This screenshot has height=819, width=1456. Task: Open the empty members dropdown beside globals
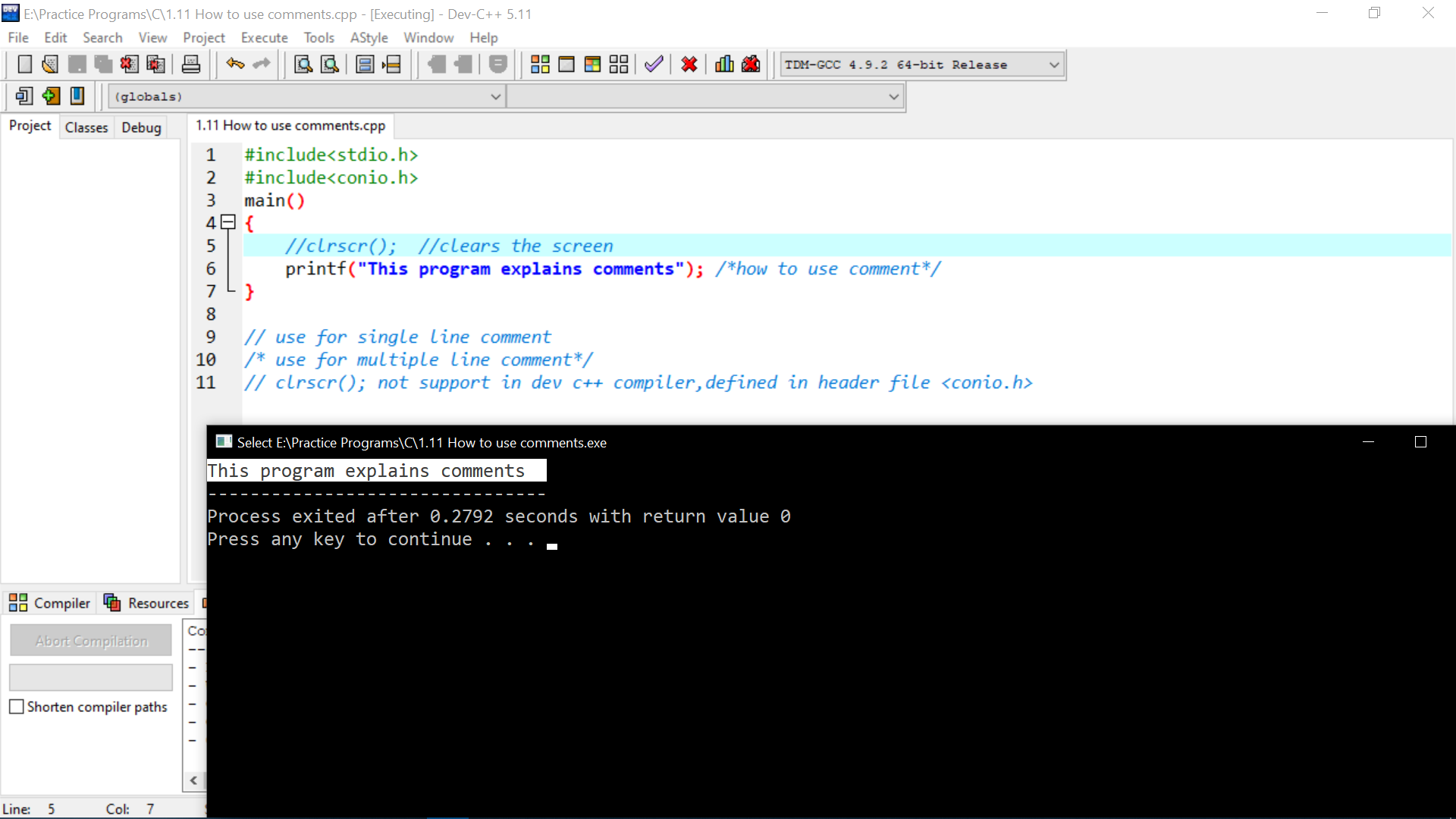(x=705, y=97)
